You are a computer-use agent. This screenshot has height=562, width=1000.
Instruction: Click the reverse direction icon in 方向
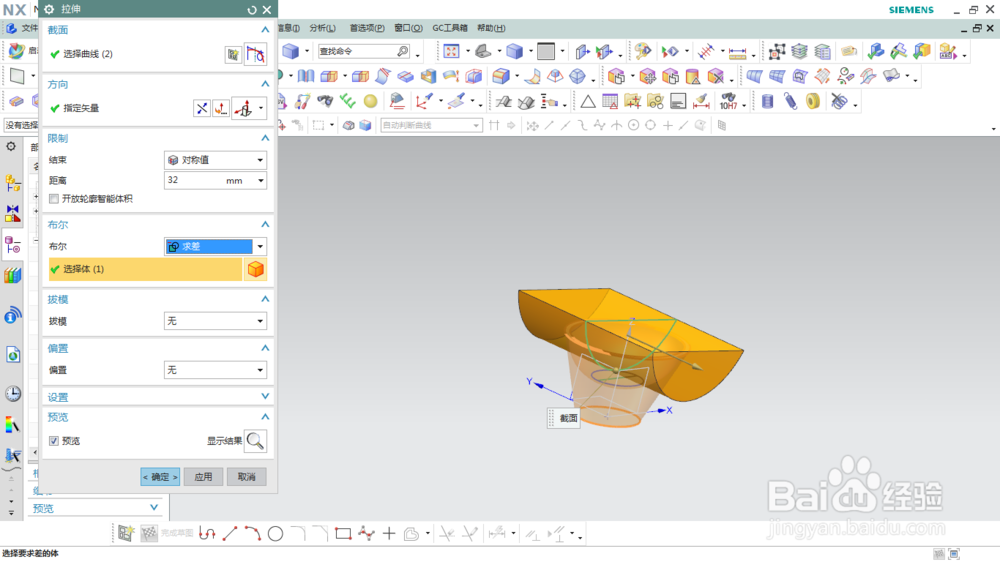coord(202,108)
